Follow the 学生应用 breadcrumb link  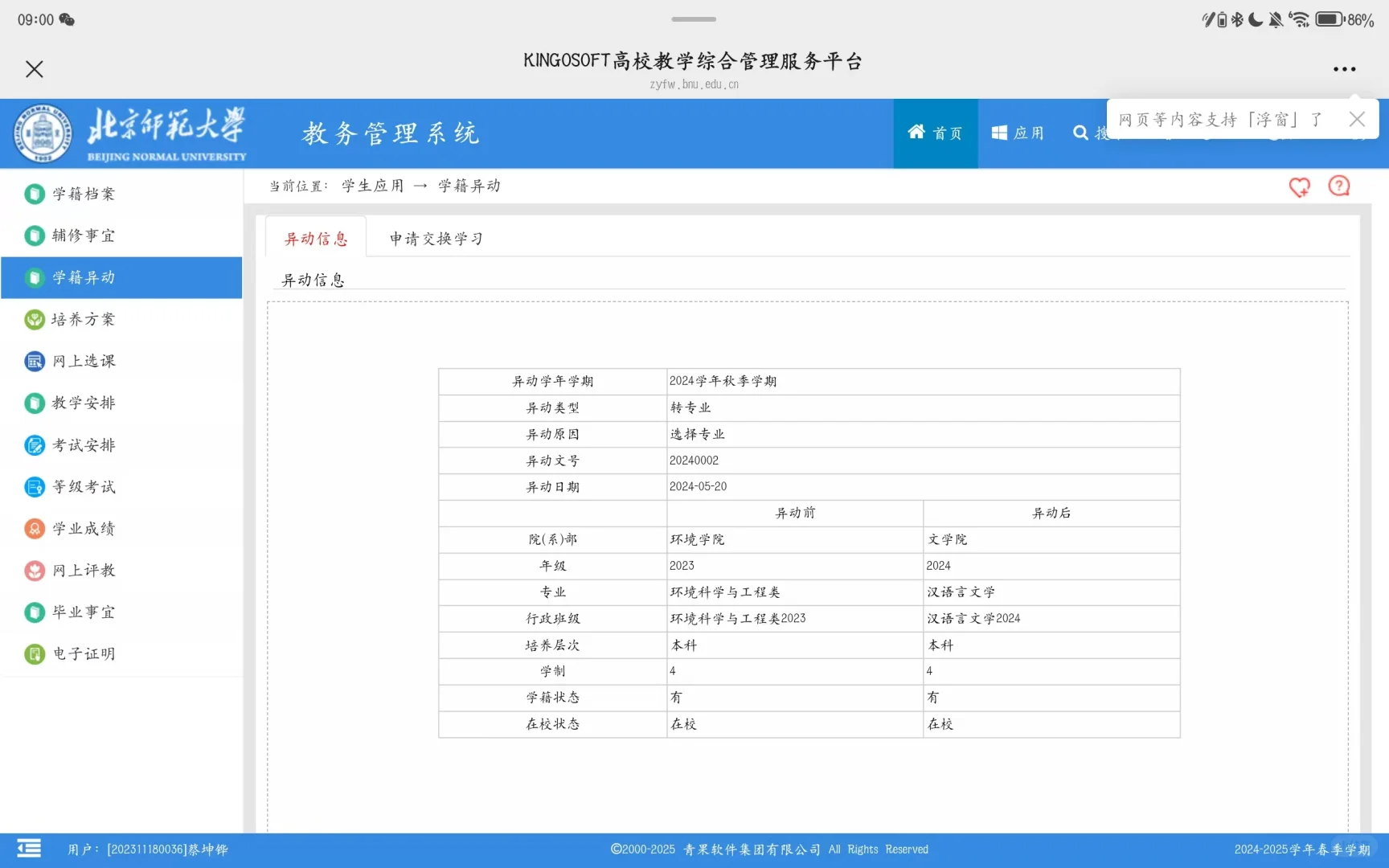pyautogui.click(x=371, y=185)
